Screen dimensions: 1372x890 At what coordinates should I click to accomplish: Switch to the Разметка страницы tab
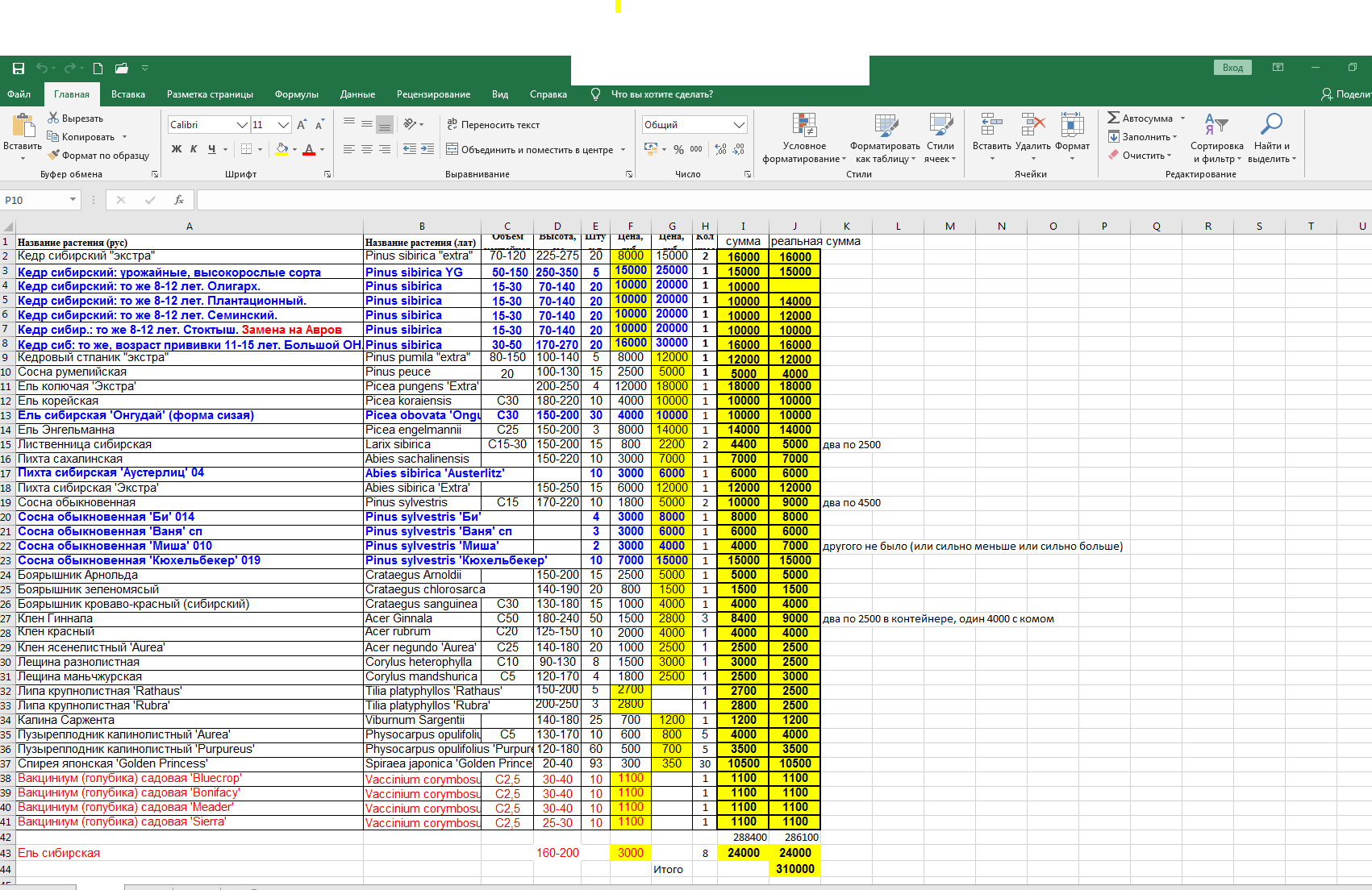pos(210,94)
